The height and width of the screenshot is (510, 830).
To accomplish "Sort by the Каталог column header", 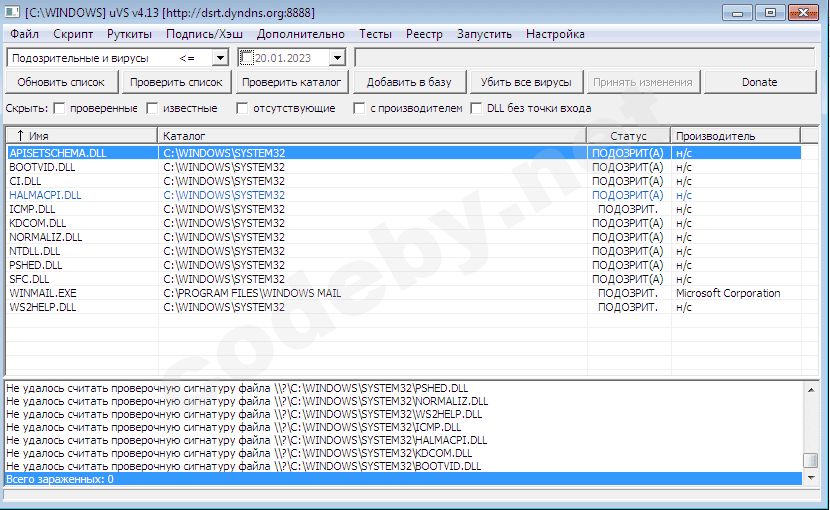I will 372,136.
